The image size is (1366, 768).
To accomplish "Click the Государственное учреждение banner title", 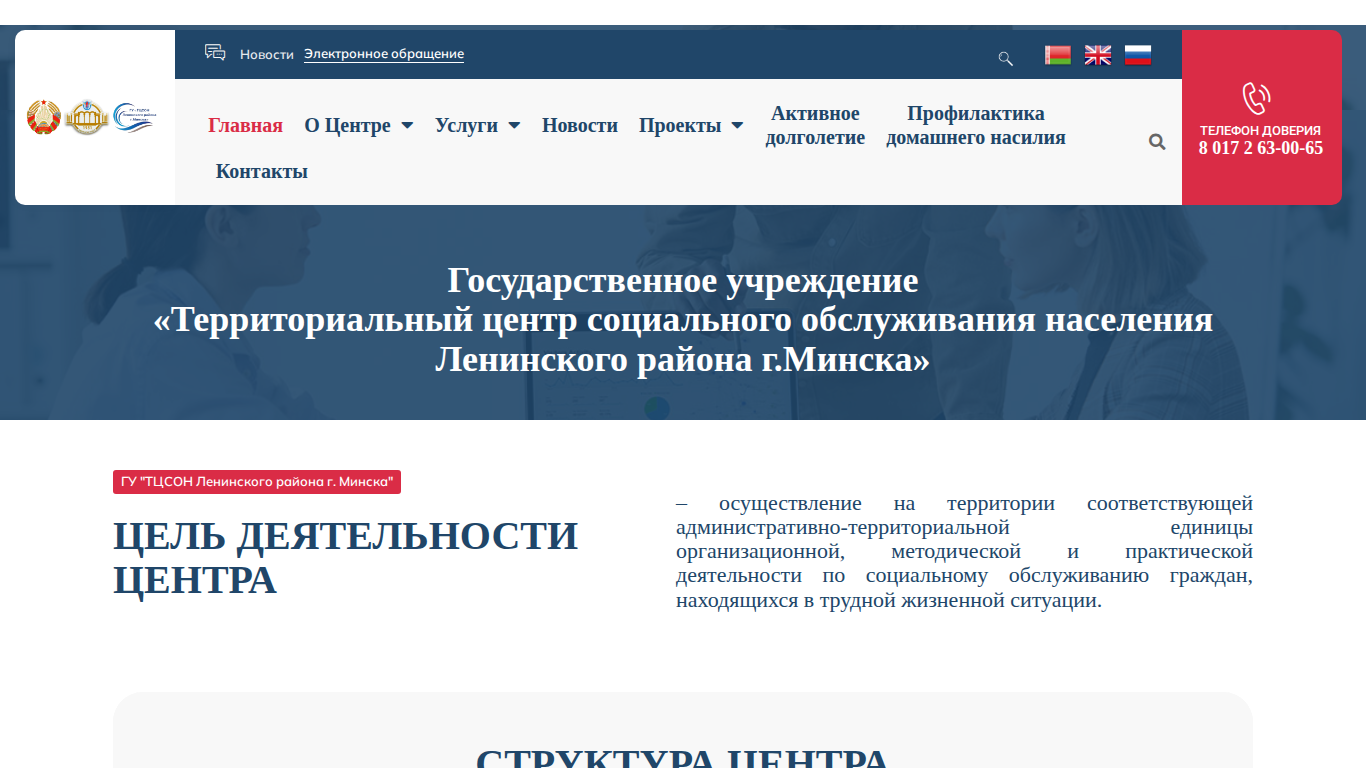I will pyautogui.click(x=683, y=320).
